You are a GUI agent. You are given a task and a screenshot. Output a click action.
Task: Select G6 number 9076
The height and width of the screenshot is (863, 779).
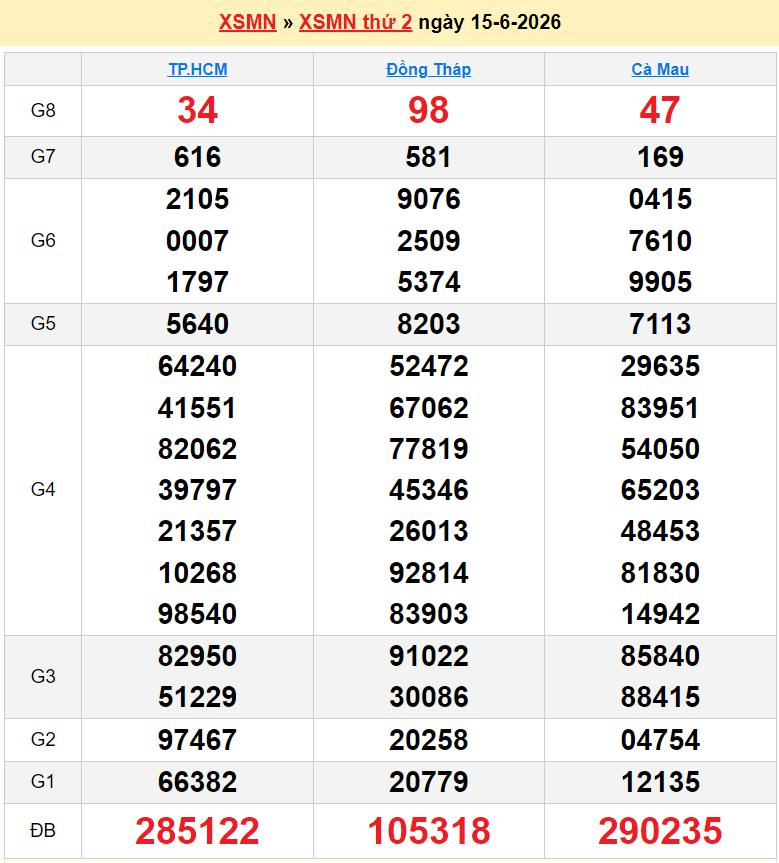coord(428,199)
